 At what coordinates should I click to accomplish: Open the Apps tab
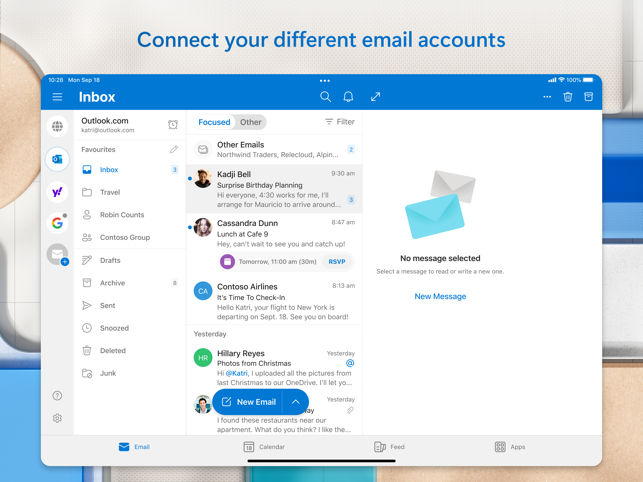click(510, 447)
